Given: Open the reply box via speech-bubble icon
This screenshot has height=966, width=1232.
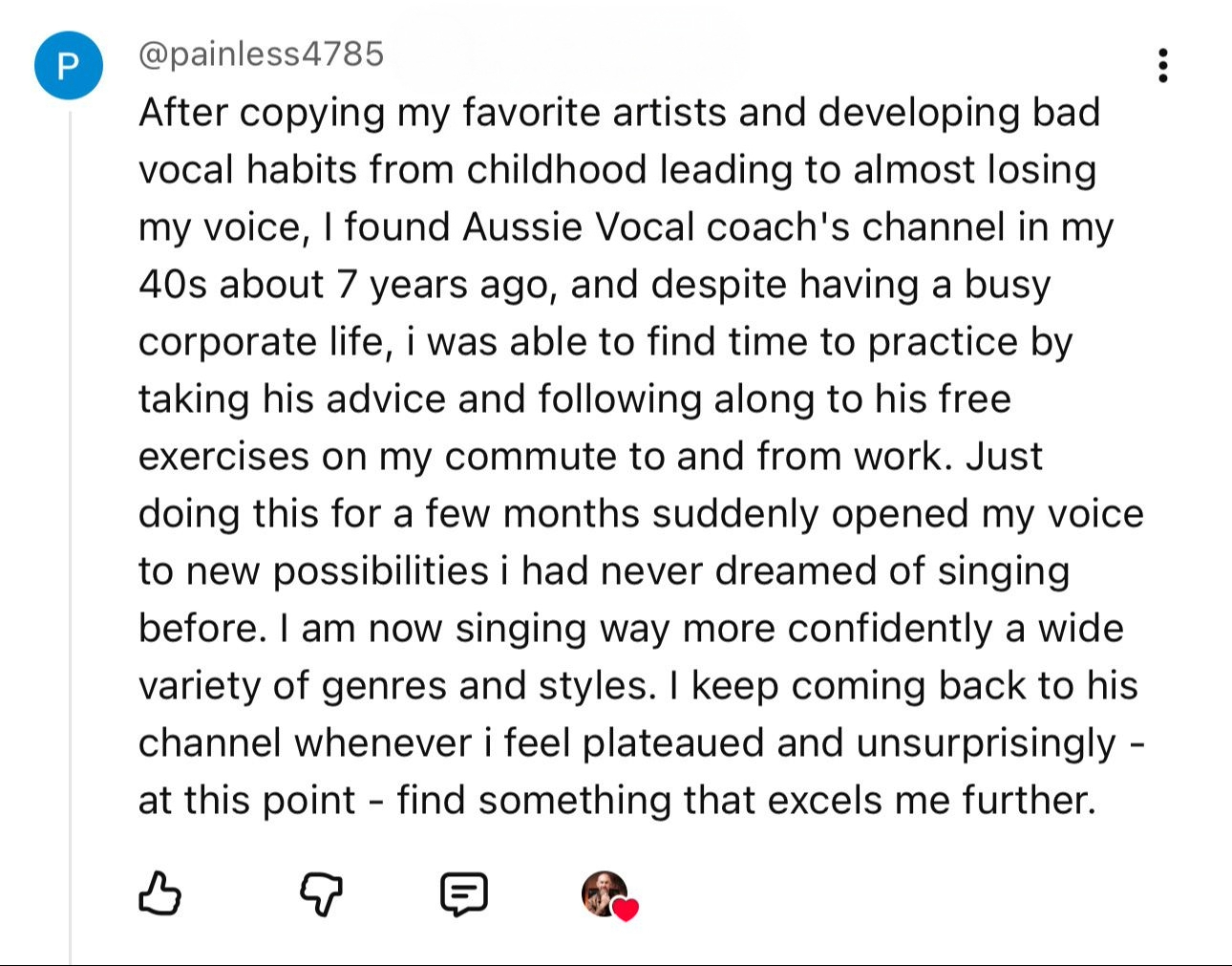Looking at the screenshot, I should pyautogui.click(x=464, y=894).
